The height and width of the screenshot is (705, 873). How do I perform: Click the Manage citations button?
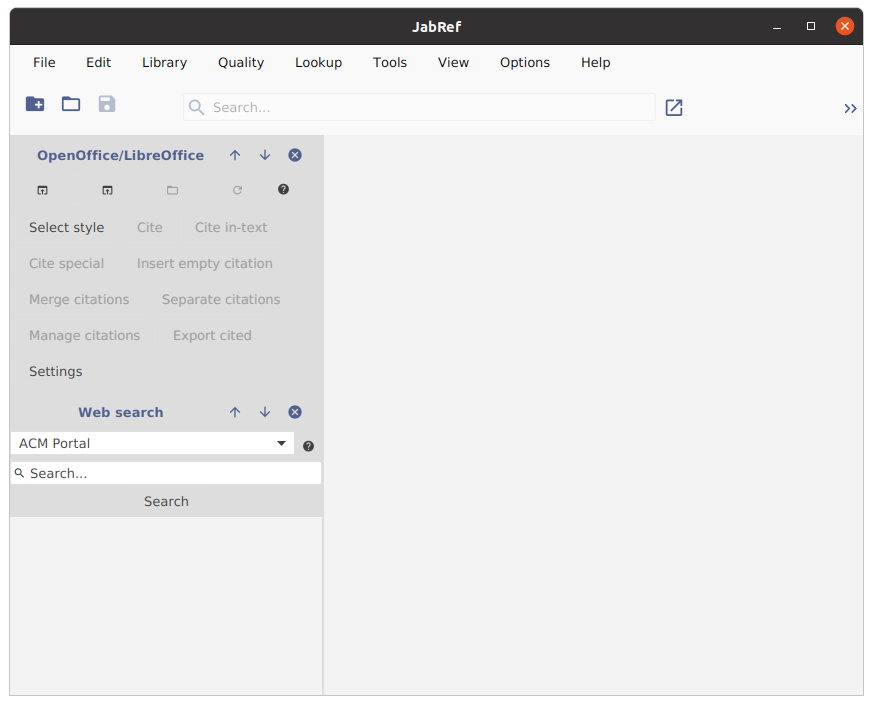[x=85, y=336]
